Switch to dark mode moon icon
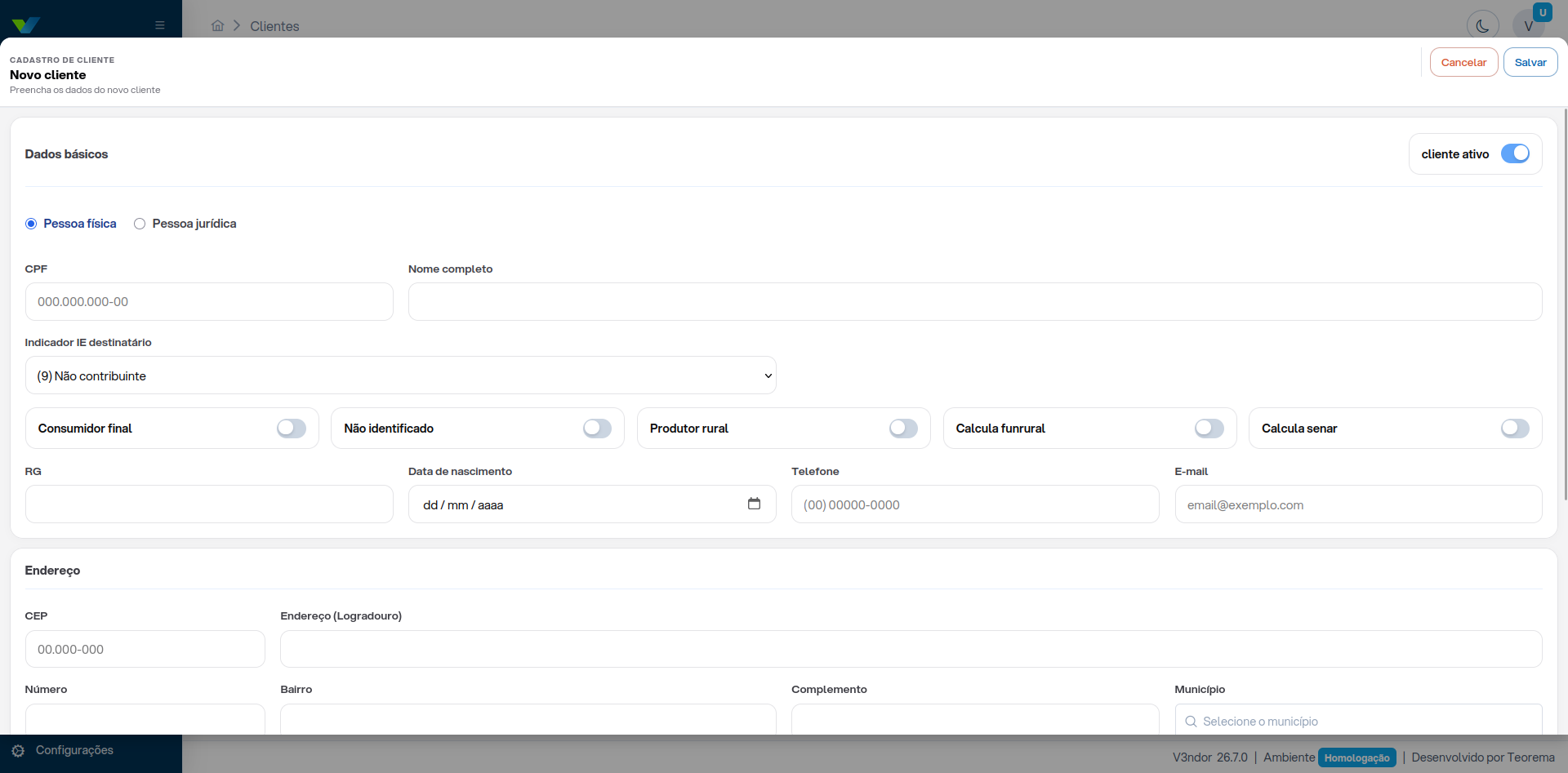The image size is (1568, 773). 1482,26
